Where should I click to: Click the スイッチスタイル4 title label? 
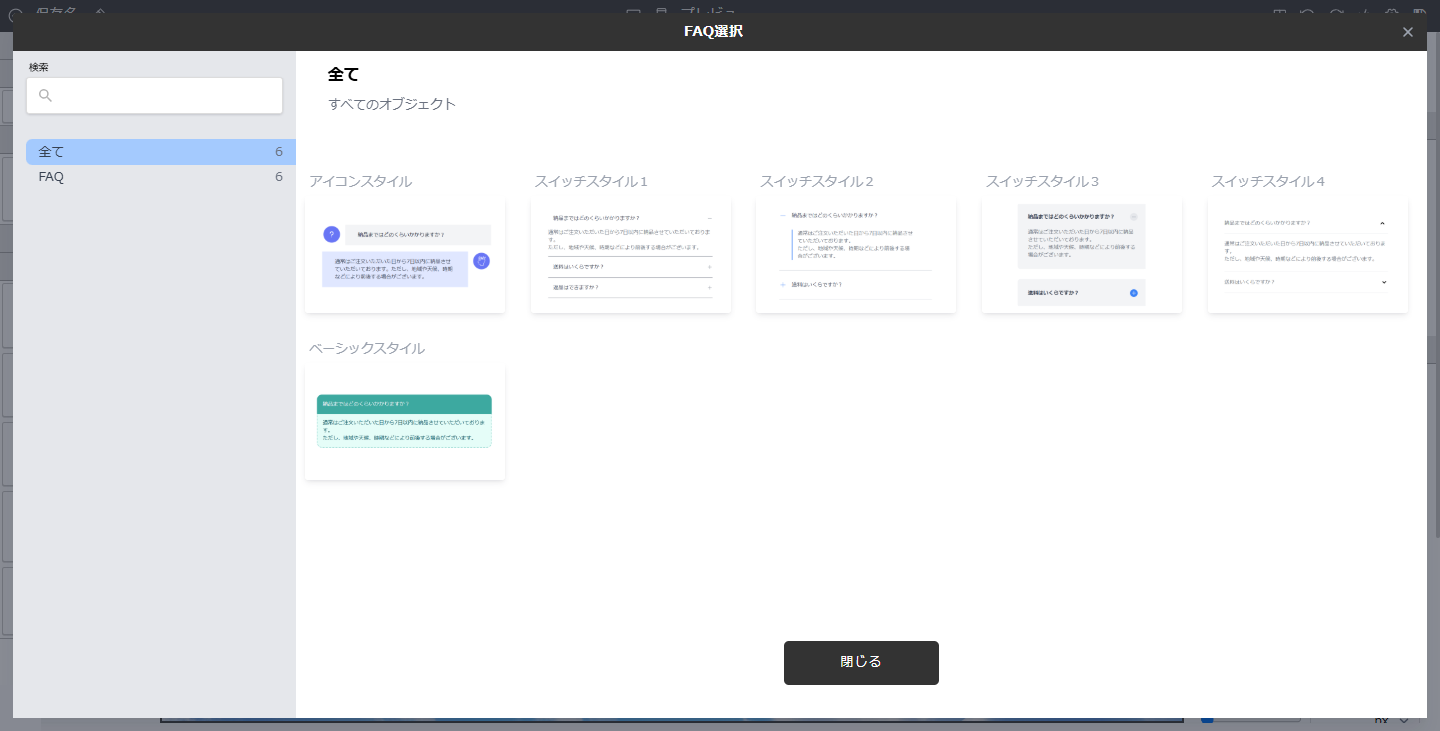pos(1267,181)
